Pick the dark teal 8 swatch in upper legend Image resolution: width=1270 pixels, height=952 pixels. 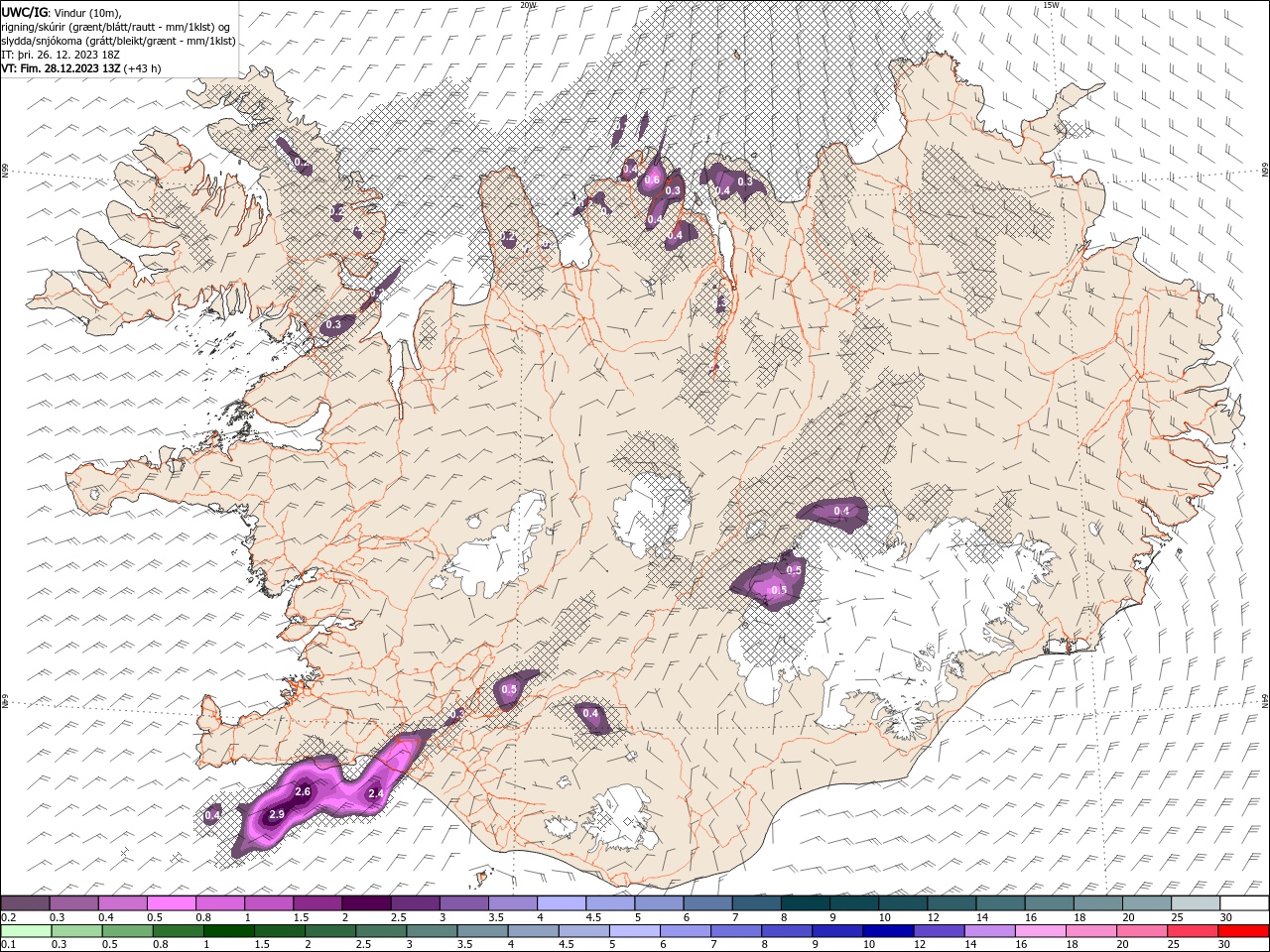[805, 902]
